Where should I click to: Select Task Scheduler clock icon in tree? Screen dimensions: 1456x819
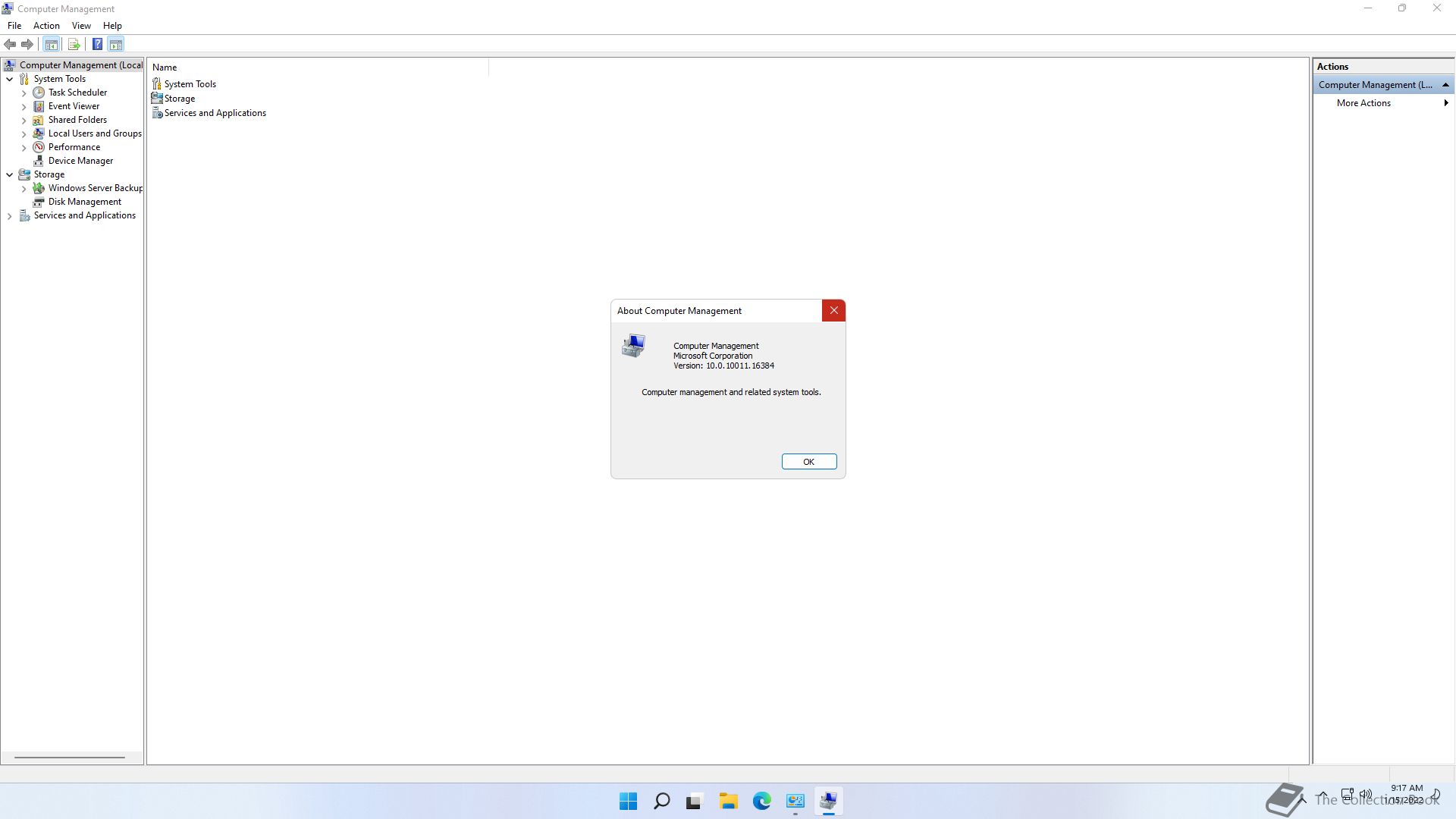[39, 93]
